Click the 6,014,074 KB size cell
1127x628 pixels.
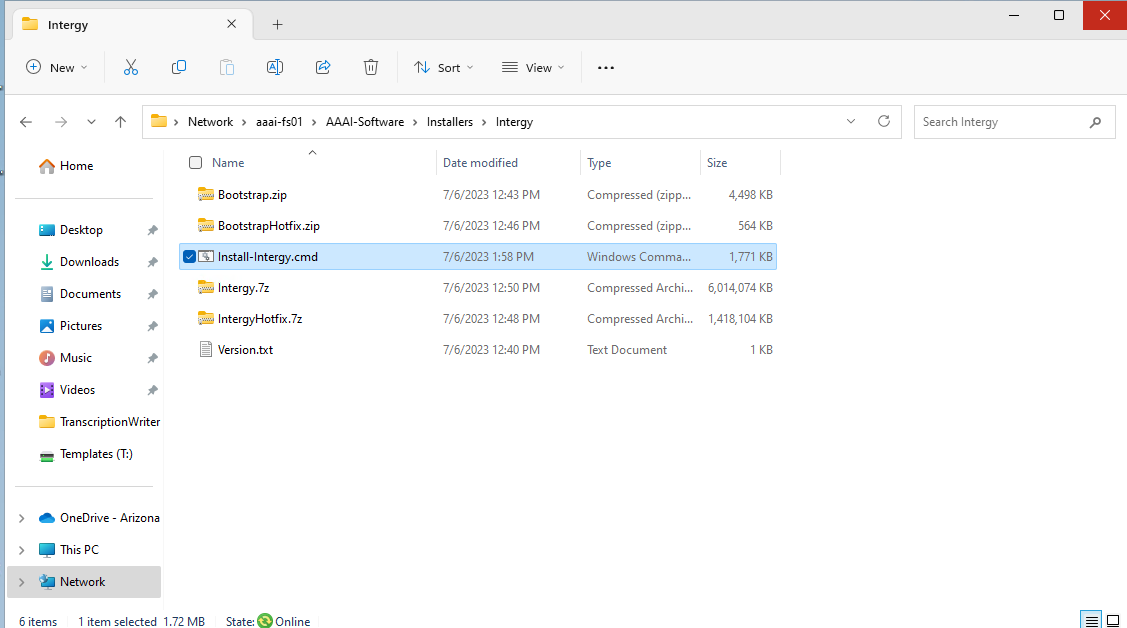click(x=740, y=288)
